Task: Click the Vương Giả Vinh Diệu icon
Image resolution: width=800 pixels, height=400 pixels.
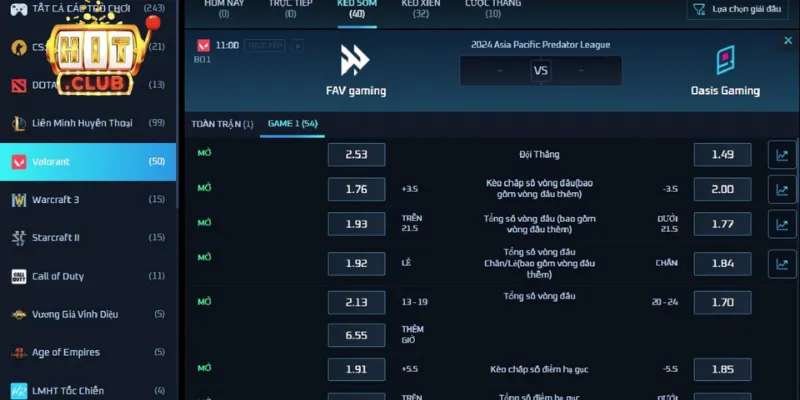Action: pos(19,315)
